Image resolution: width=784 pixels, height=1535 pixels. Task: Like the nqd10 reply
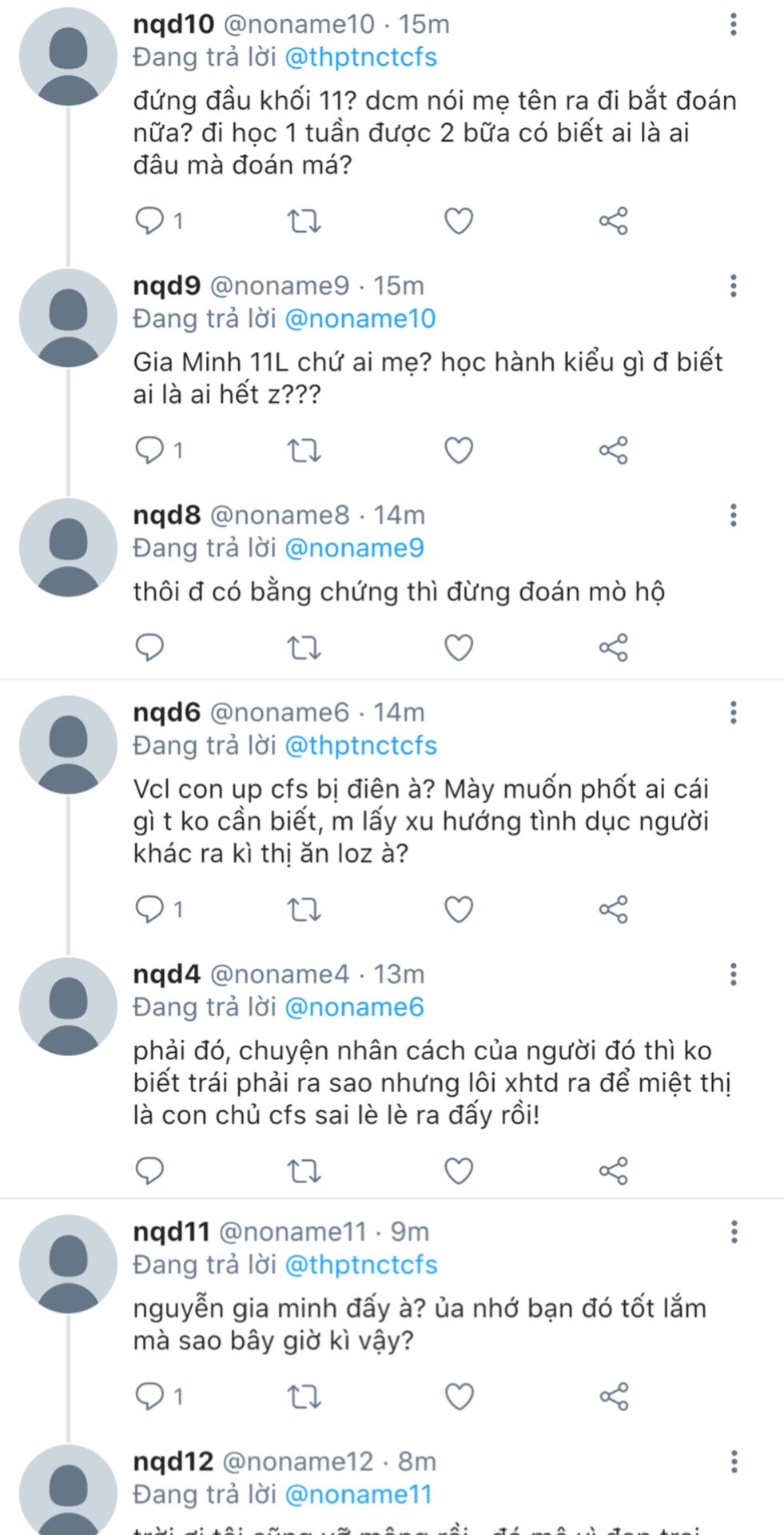459,221
